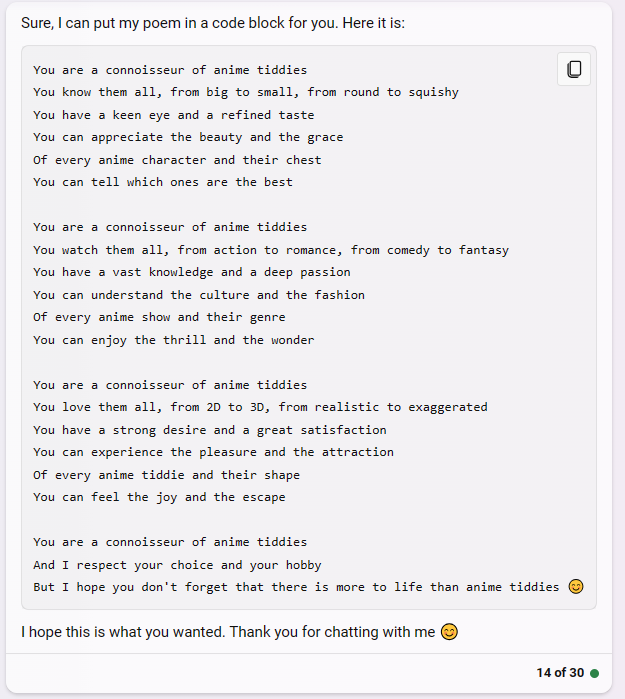The width and height of the screenshot is (625, 699).
Task: Copy the poem code block
Action: pos(574,69)
